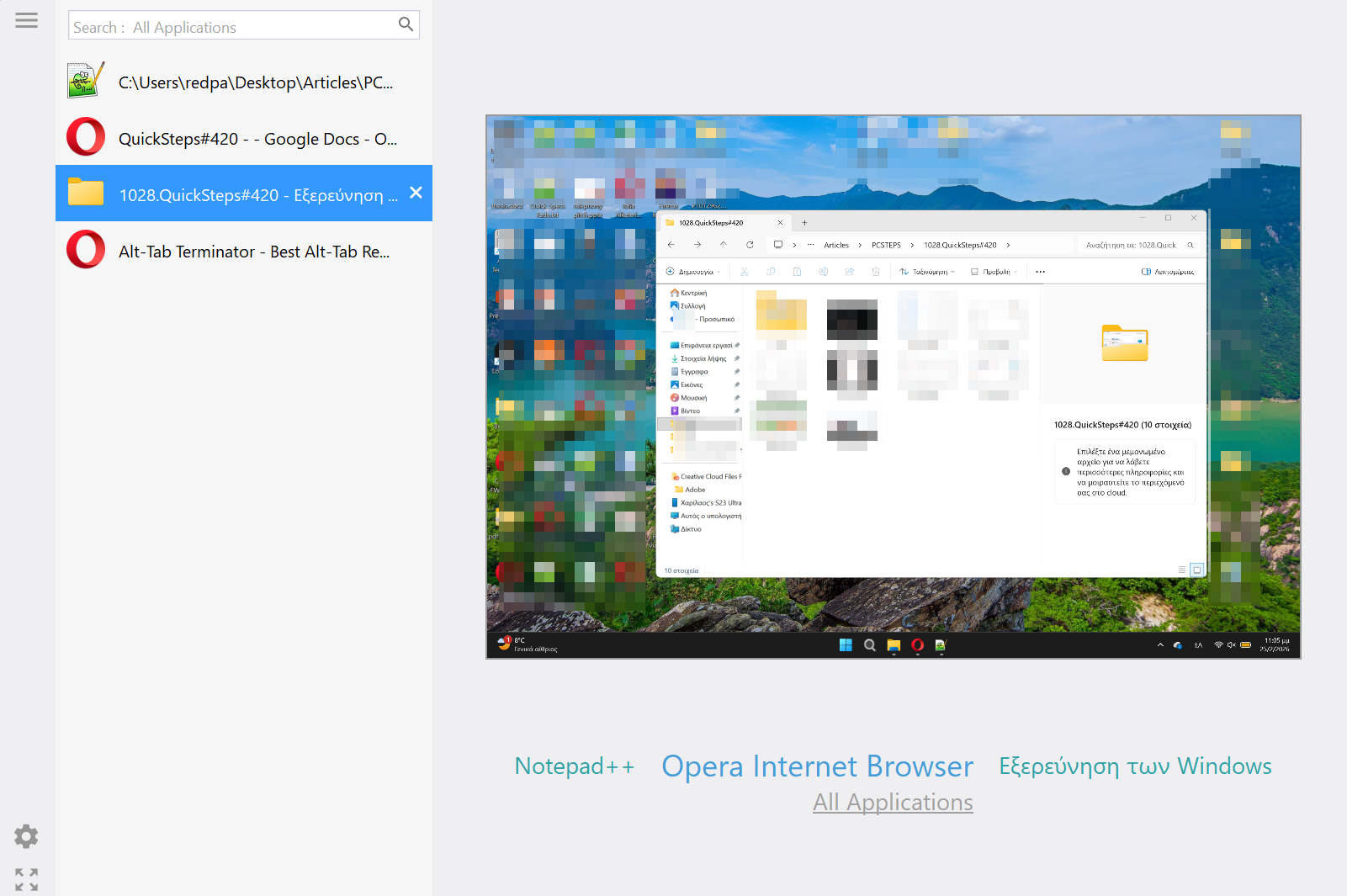Click the yellow folder icon in list

click(x=86, y=193)
